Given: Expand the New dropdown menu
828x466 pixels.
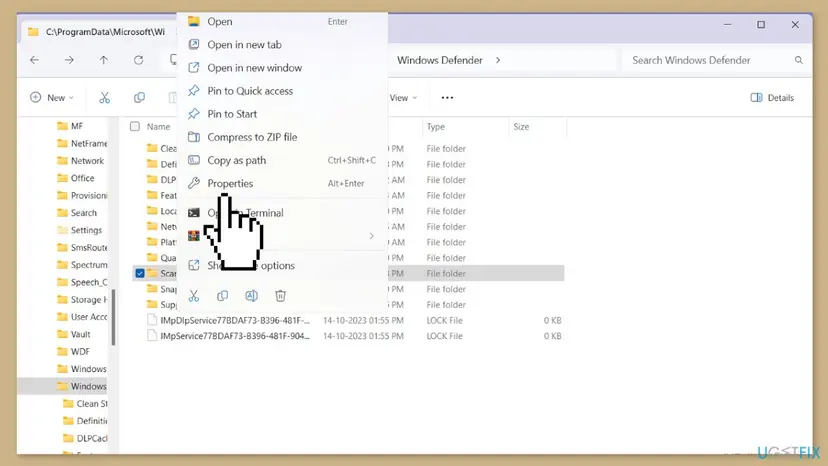Looking at the screenshot, I should click(52, 98).
